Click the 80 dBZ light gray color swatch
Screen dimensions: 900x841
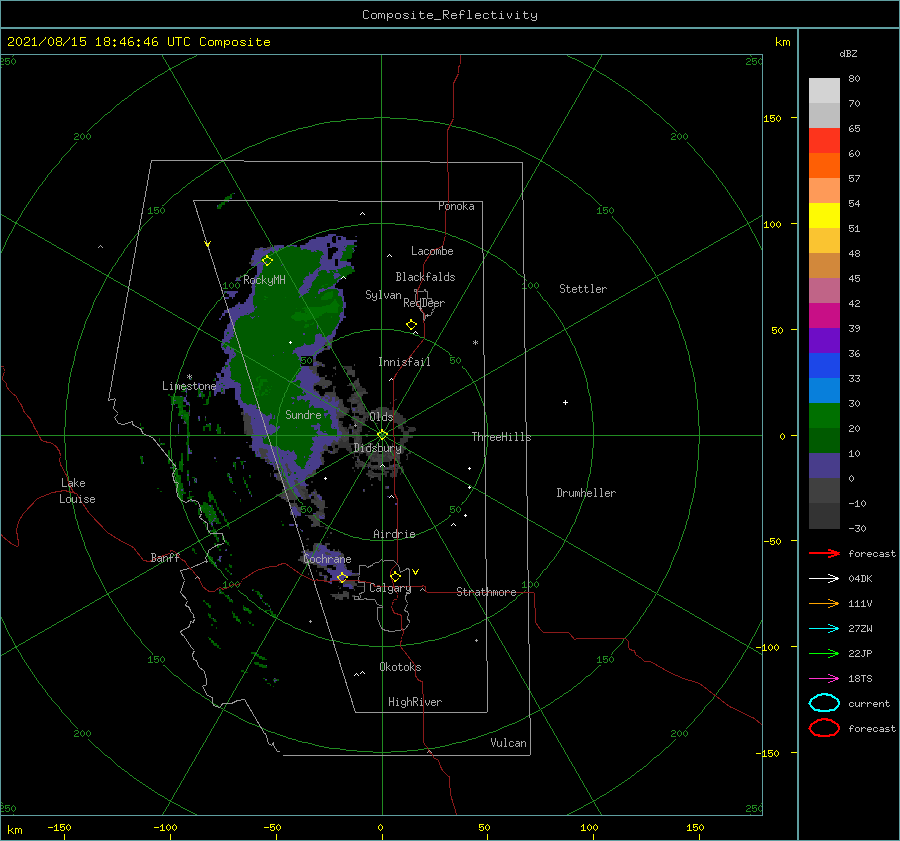click(x=824, y=91)
